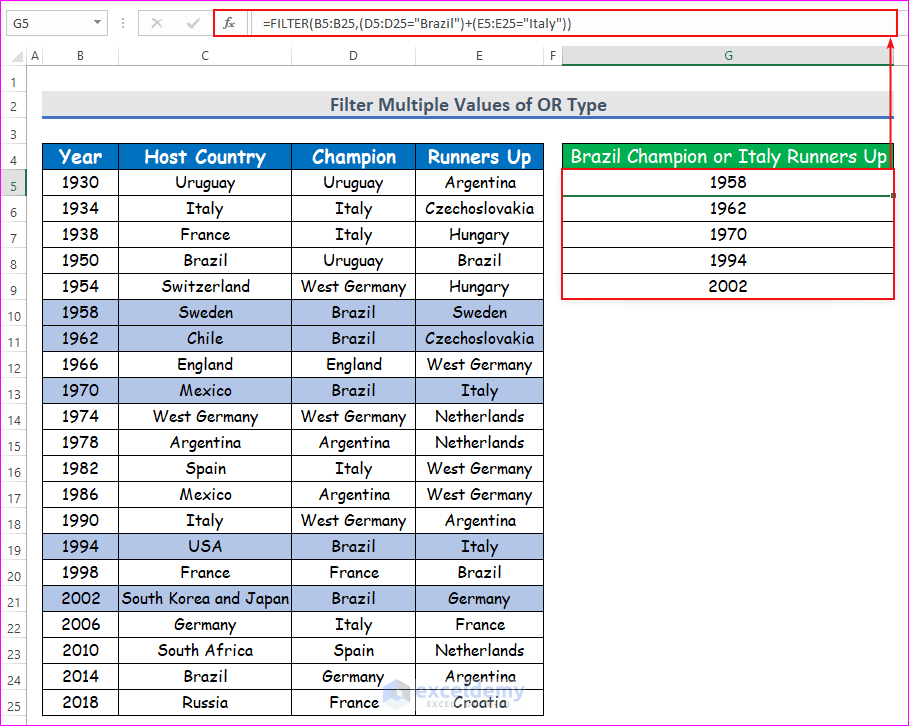
Task: Click the 'Year' header cell
Action: point(80,157)
